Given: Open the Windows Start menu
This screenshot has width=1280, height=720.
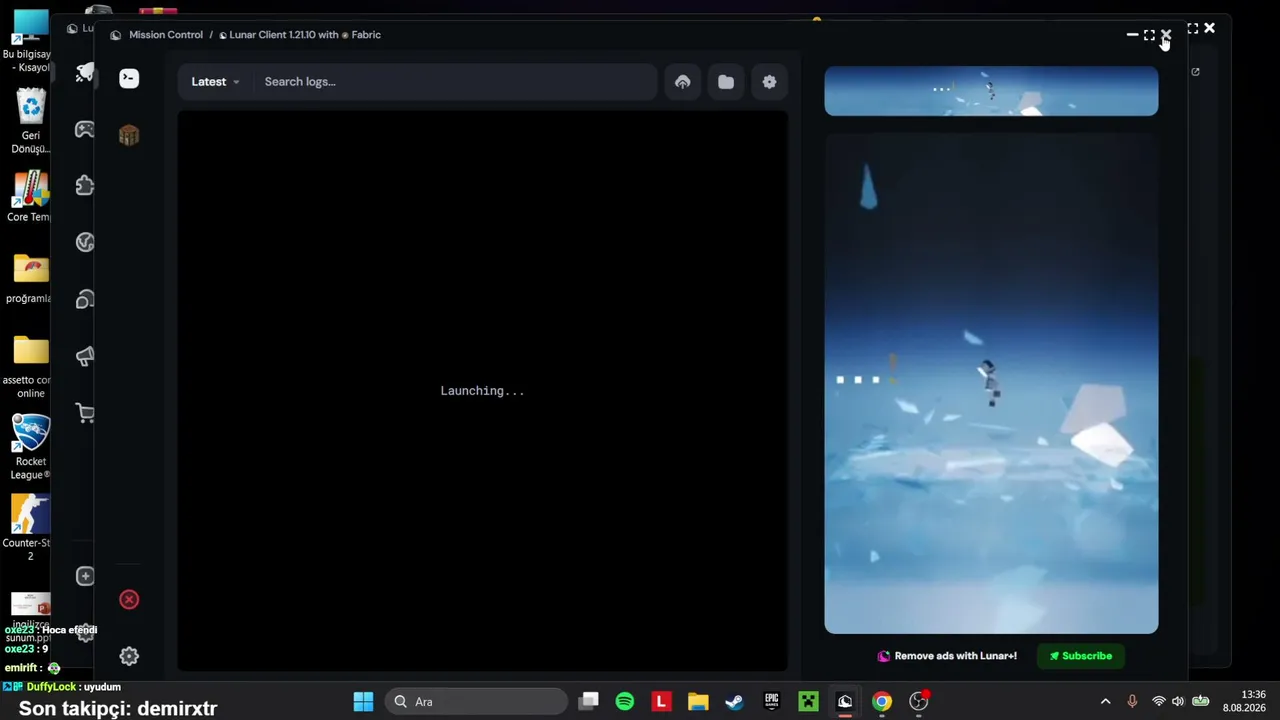Looking at the screenshot, I should tap(363, 702).
